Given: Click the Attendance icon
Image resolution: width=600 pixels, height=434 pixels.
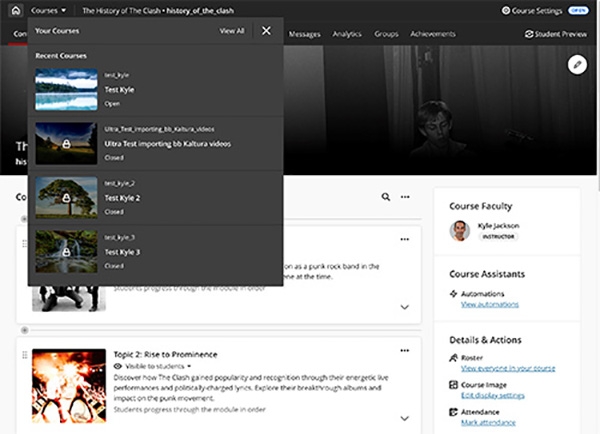Looking at the screenshot, I should [x=453, y=412].
